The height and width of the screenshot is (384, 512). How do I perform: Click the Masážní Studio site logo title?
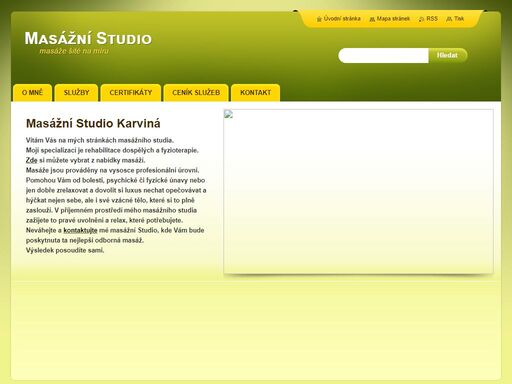(88, 38)
